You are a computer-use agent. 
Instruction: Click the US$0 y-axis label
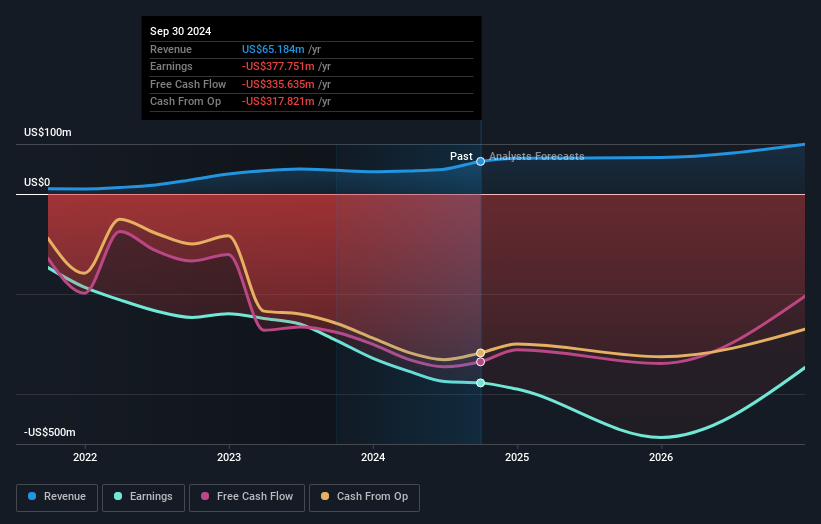coord(37,182)
